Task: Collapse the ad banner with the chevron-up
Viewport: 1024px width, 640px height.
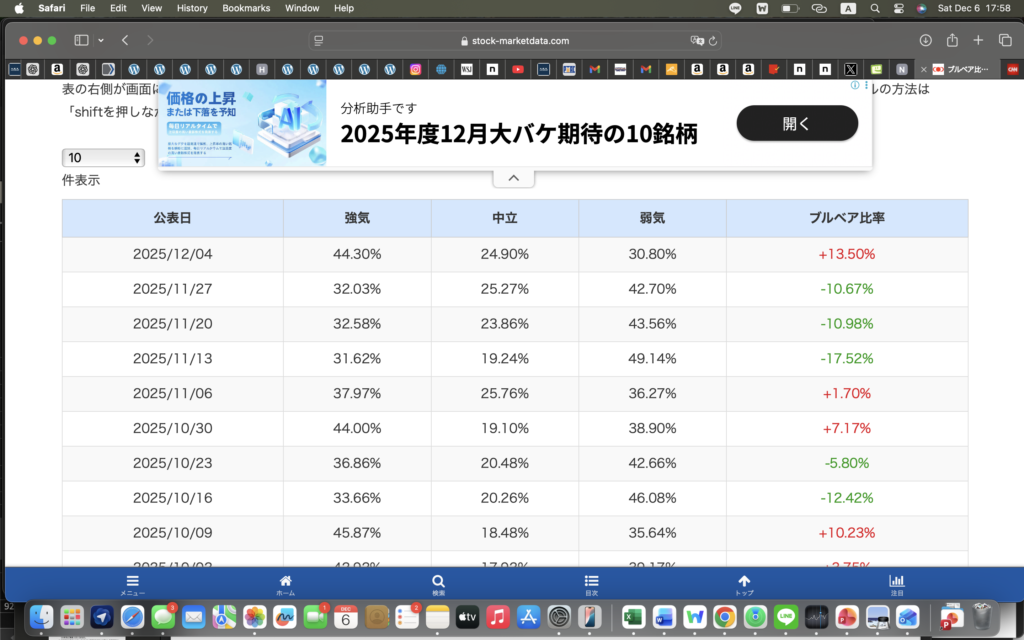Action: [x=513, y=178]
